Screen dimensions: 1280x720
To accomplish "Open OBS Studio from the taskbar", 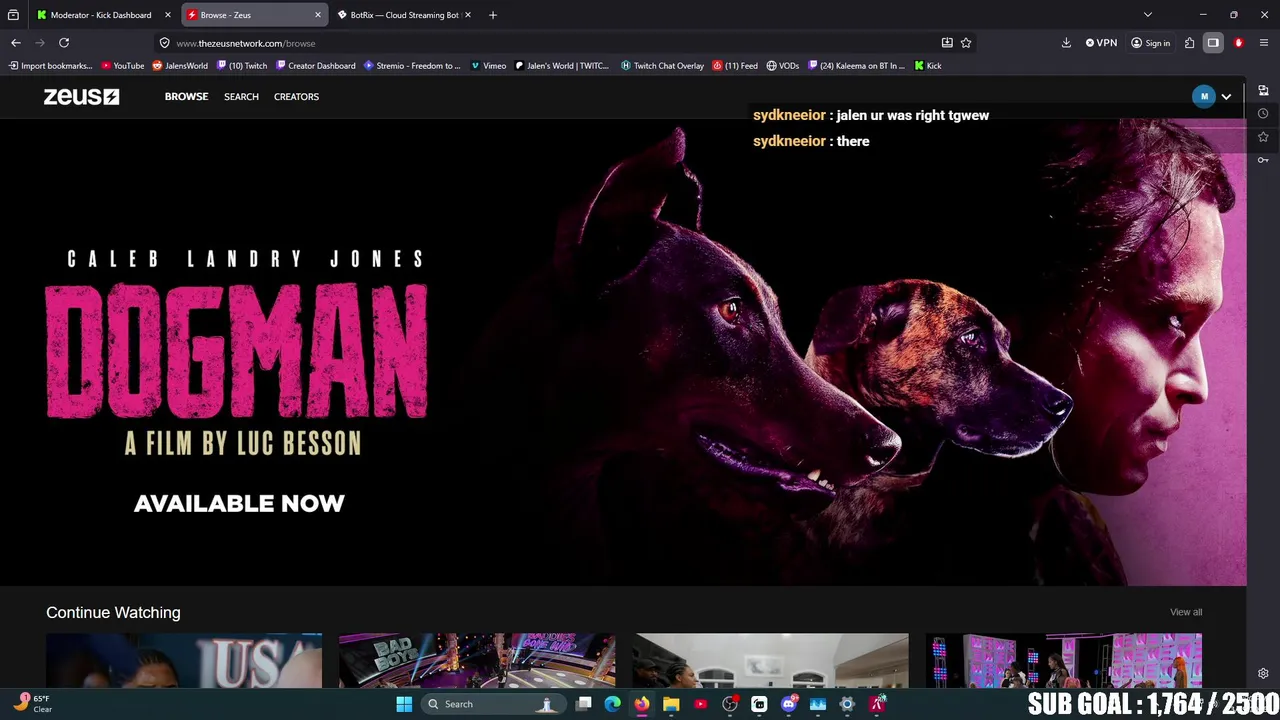I will 730,704.
